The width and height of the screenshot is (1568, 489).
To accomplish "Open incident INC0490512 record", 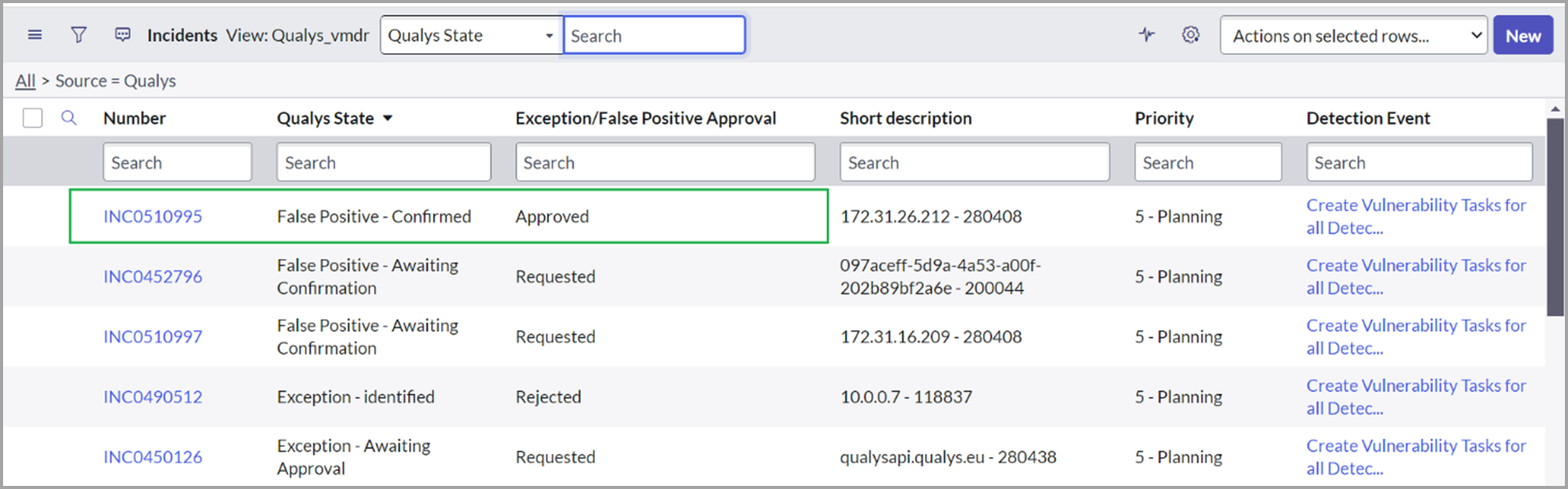I will click(153, 397).
